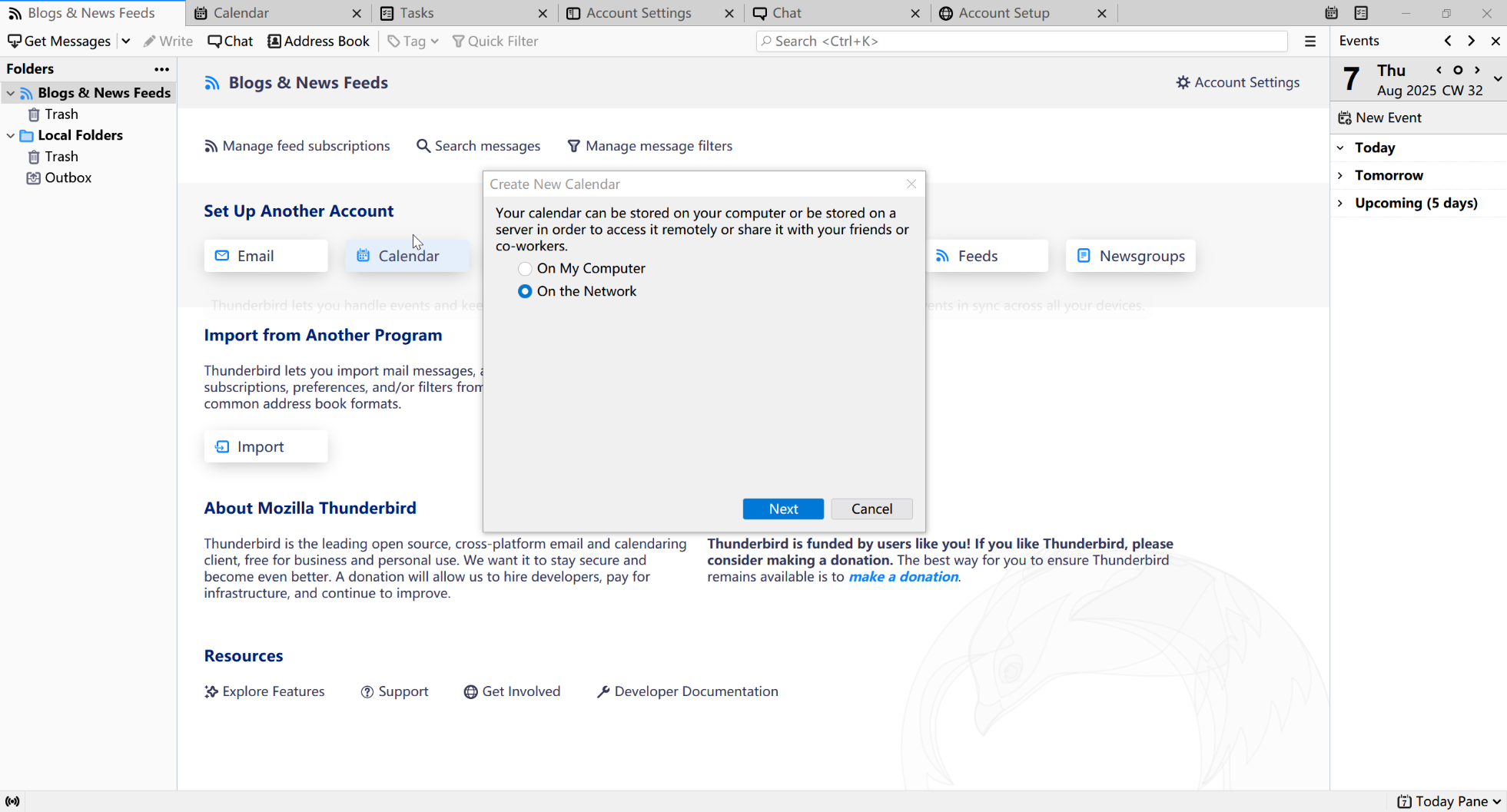Click Search messages
1507x812 pixels.
point(478,146)
